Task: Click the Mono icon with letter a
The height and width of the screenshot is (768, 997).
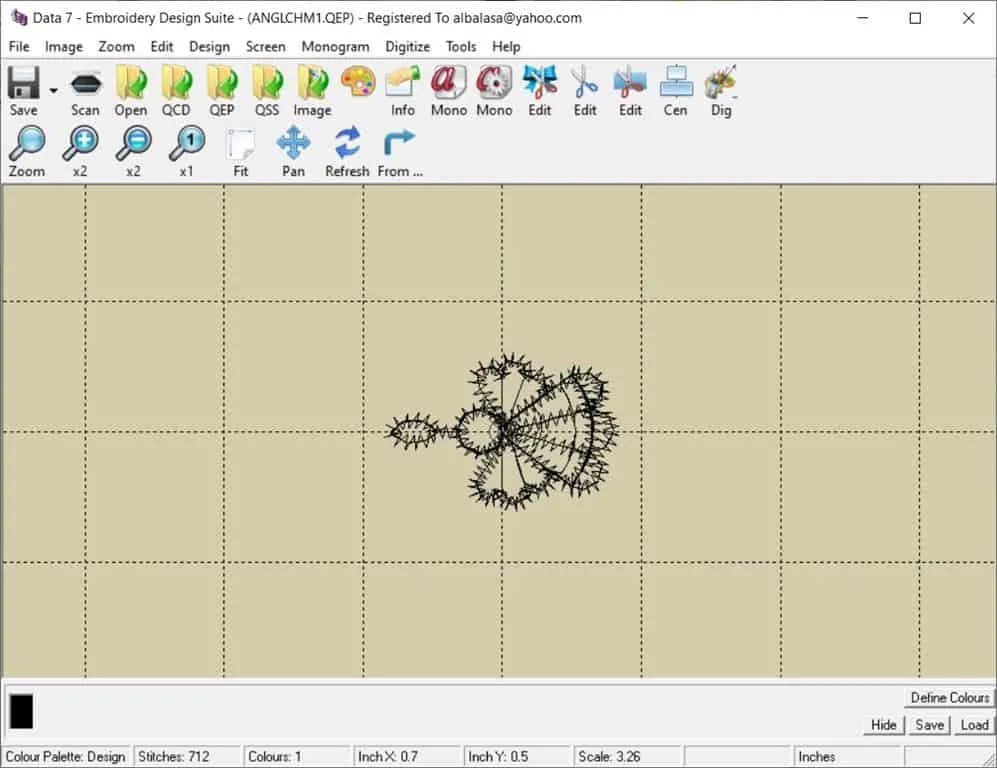Action: (x=448, y=83)
